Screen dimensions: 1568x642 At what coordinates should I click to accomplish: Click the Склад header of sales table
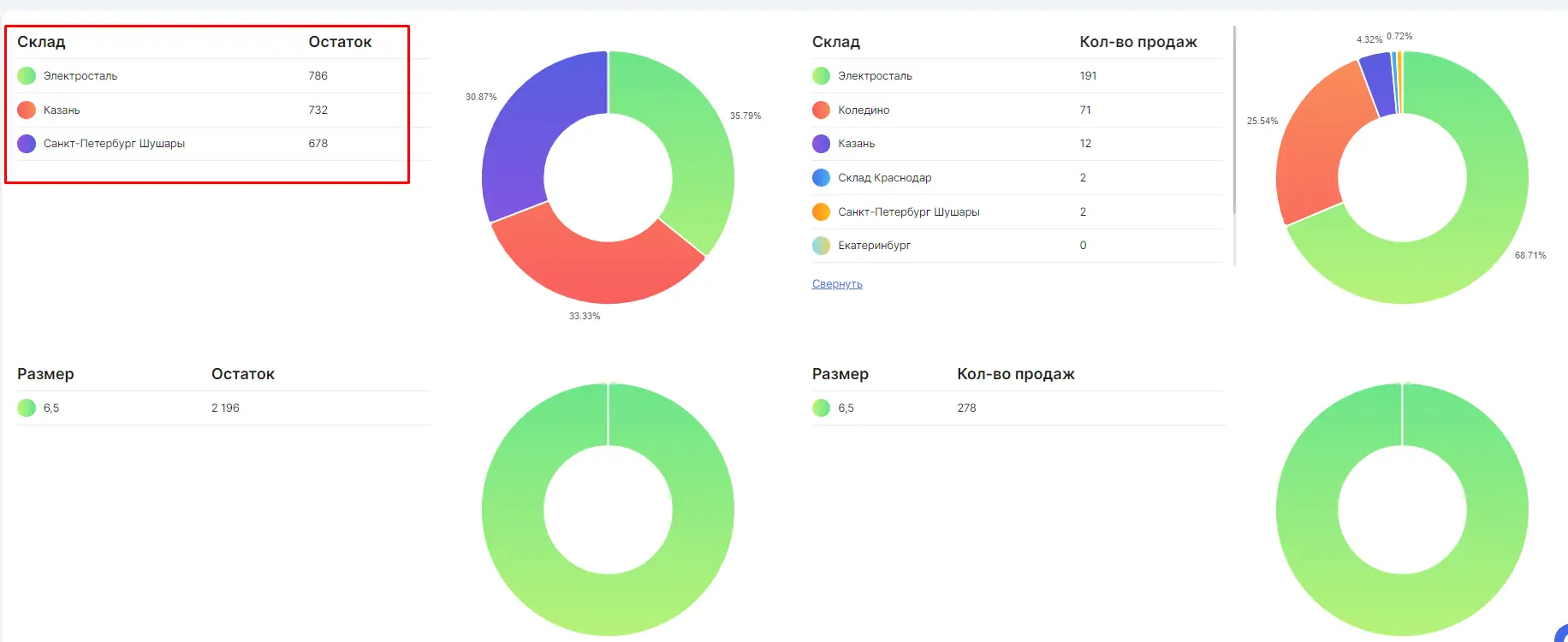(x=836, y=42)
